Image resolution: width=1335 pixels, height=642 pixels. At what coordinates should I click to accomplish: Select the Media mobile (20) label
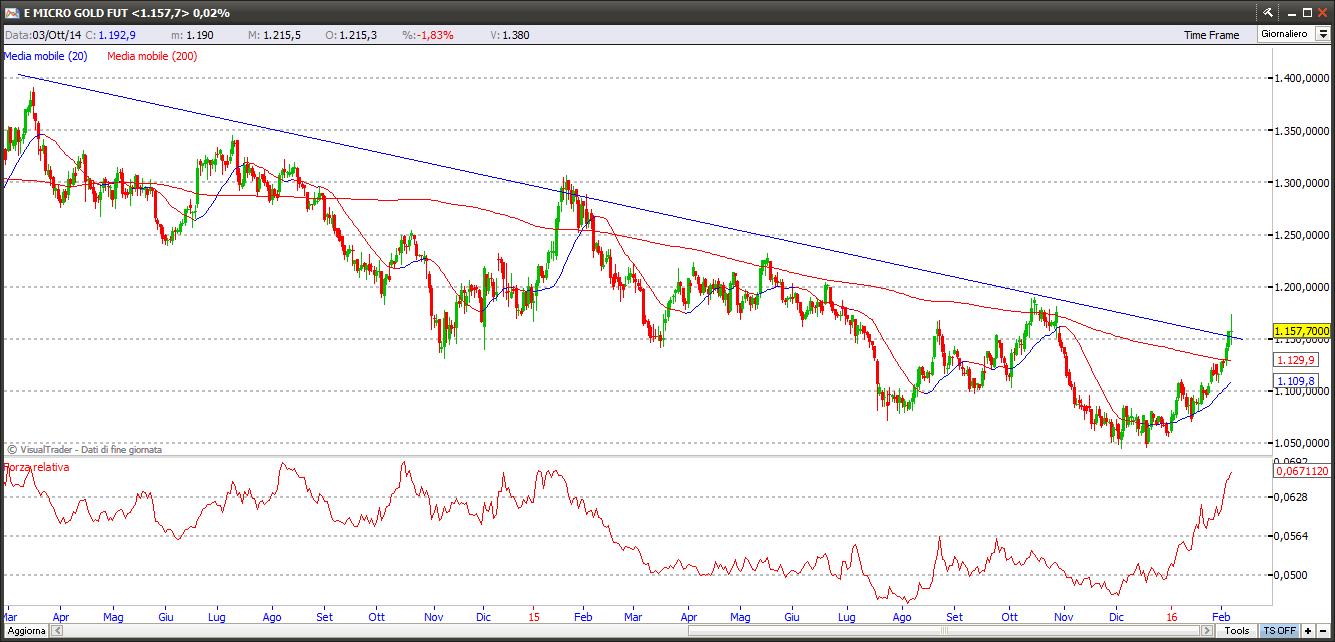(x=46, y=56)
